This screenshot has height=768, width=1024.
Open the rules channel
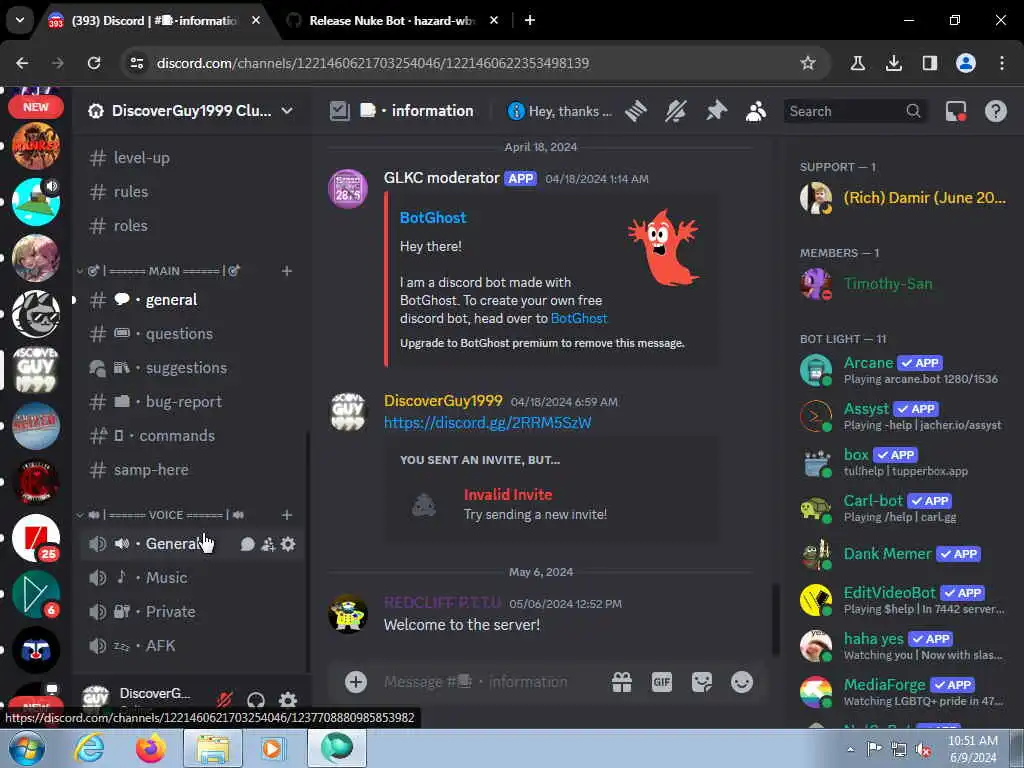[x=192, y=192]
